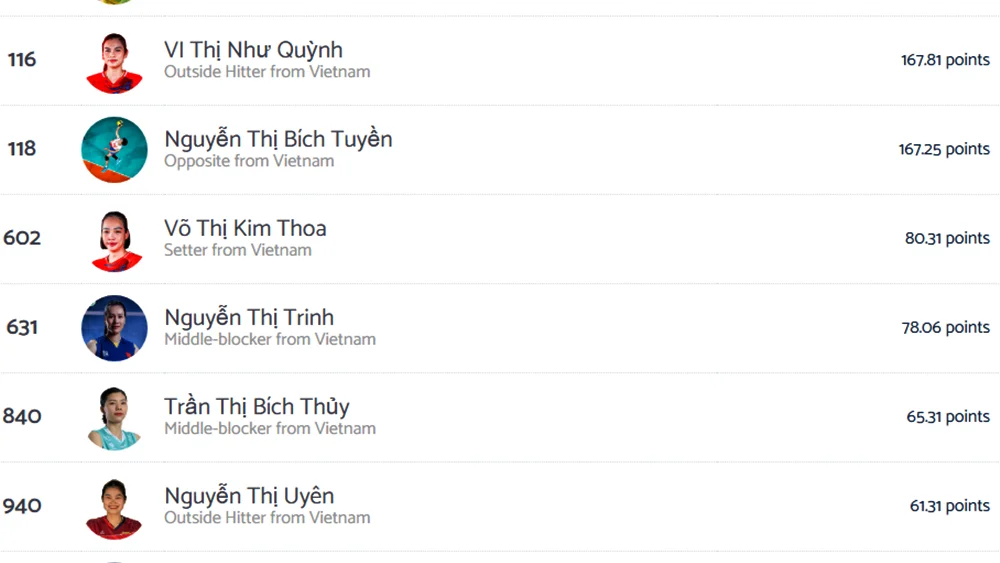Select rank number 602
This screenshot has width=1000, height=563.
[22, 238]
